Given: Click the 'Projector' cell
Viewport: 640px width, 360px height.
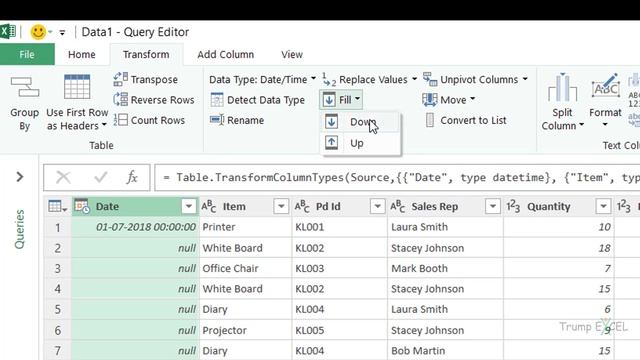Looking at the screenshot, I should pyautogui.click(x=245, y=330).
